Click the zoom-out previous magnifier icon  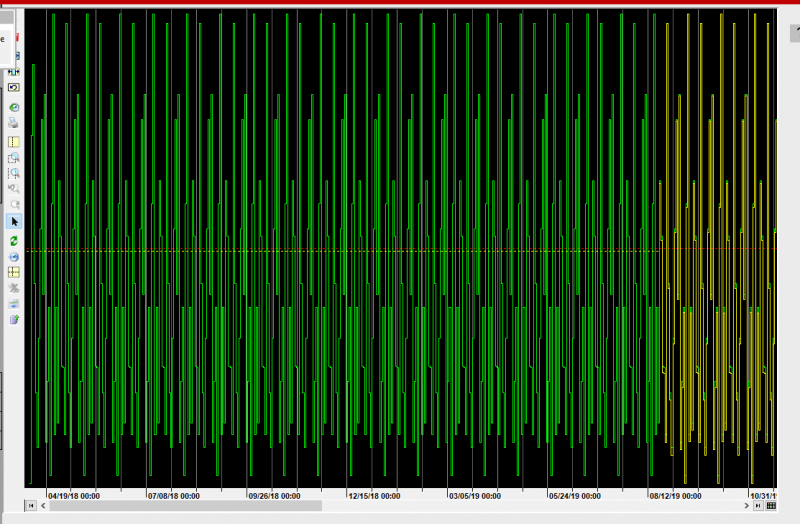coord(14,188)
